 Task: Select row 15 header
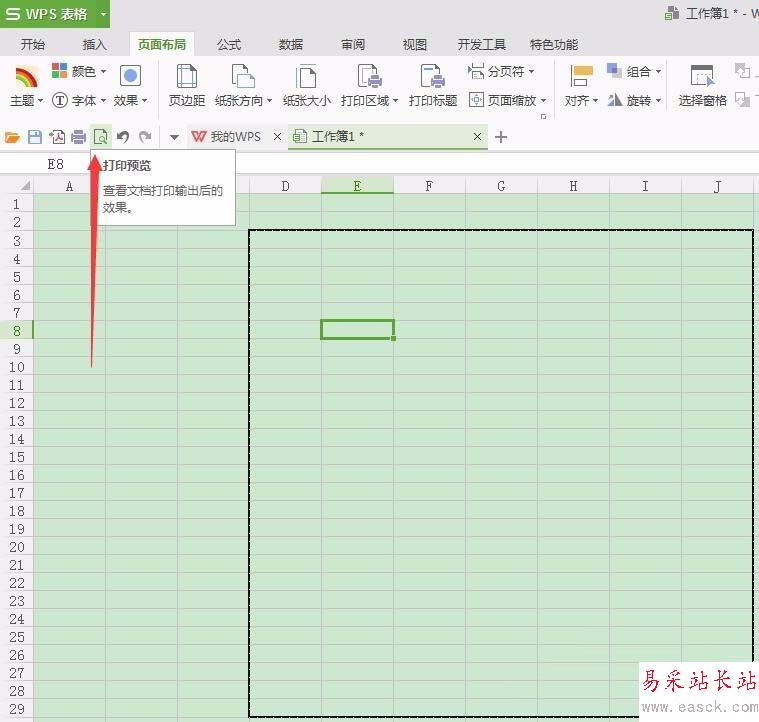[x=16, y=457]
